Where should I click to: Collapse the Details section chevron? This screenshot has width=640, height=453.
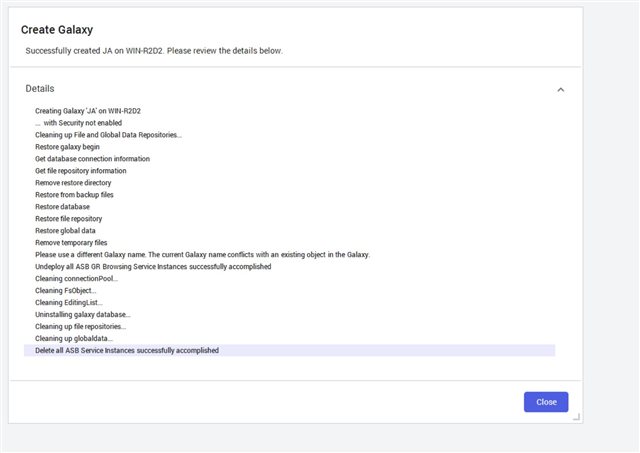[560, 89]
